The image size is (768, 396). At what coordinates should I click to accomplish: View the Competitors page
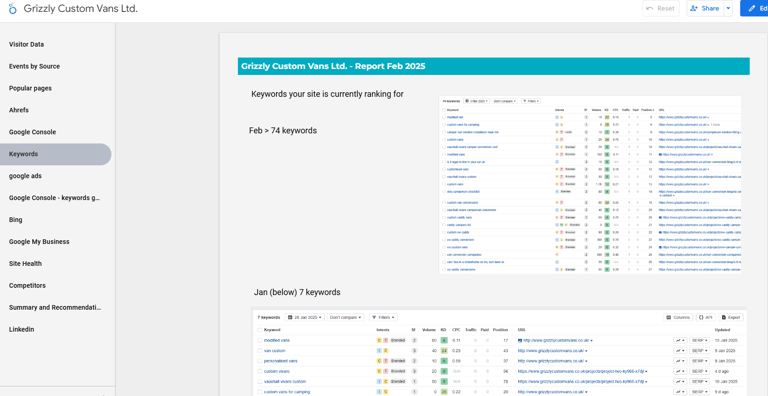(27, 285)
